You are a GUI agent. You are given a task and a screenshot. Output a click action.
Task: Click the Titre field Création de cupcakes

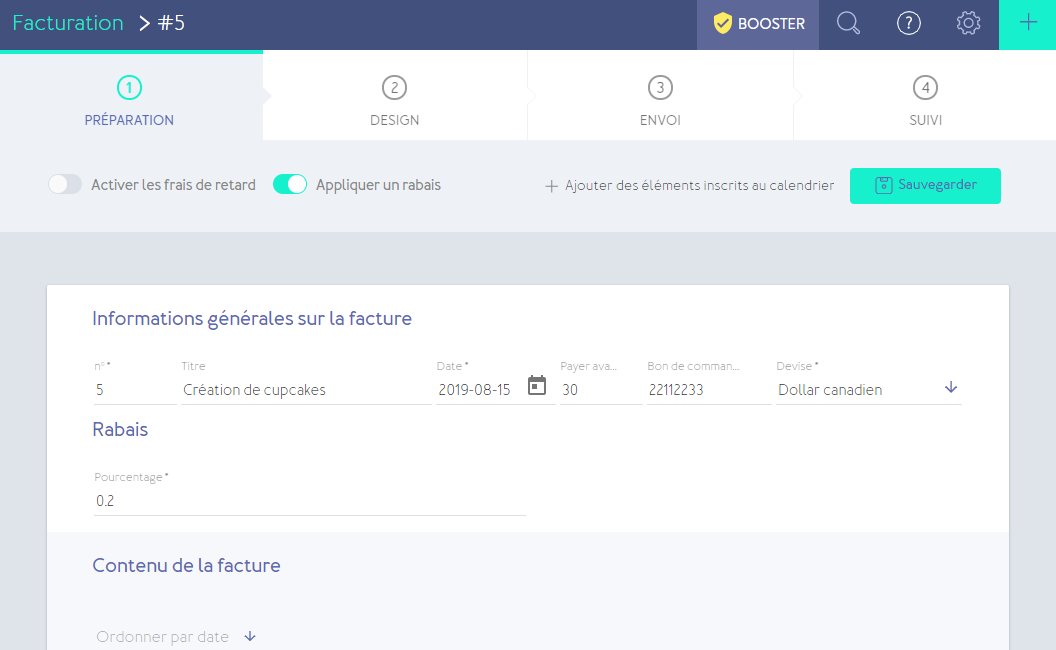305,390
